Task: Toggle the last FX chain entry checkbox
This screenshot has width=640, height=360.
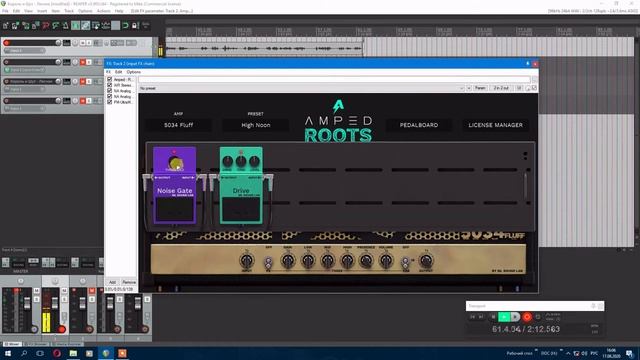Action: [109, 102]
